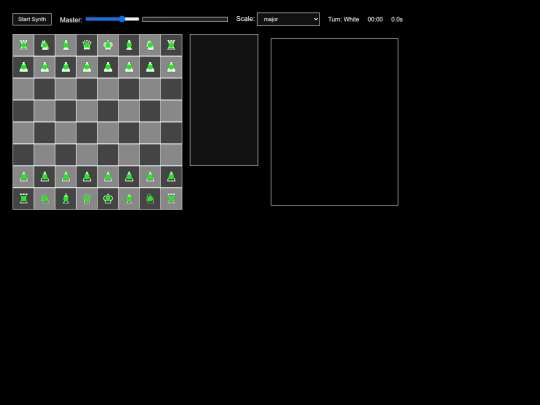Pick the black pawn in front of the queen-side black bishop
Image resolution: width=540 pixels, height=405 pixels.
(x=66, y=67)
